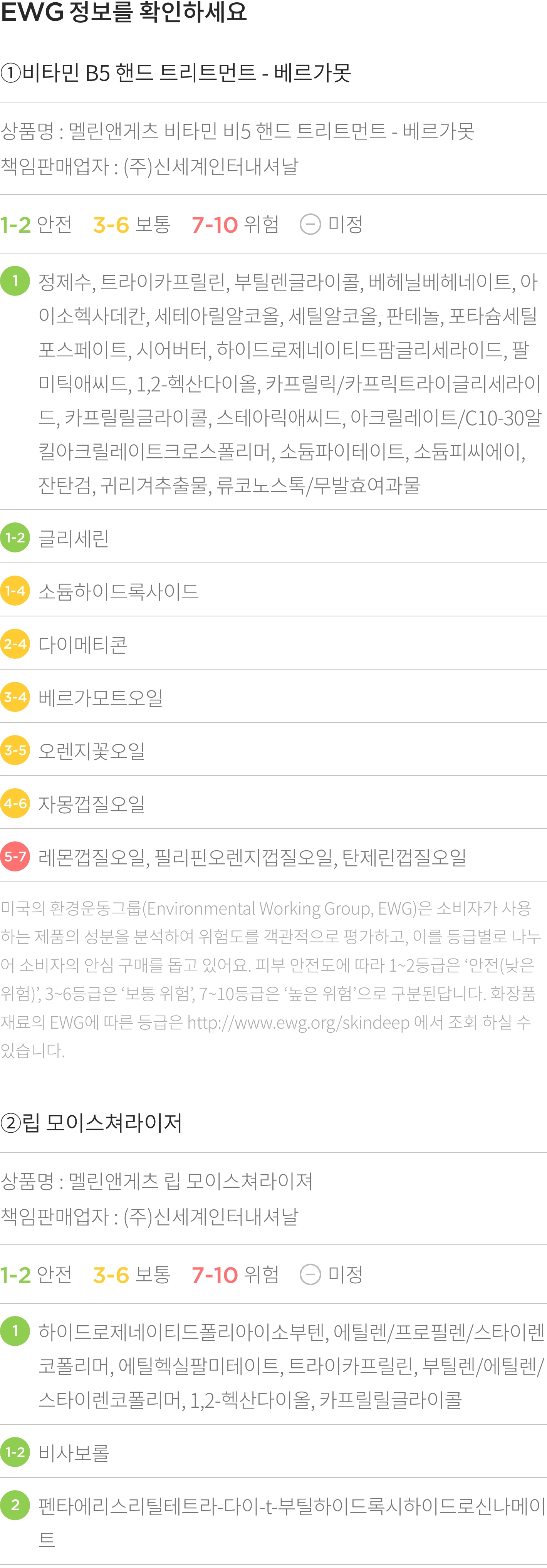Click the yellow 1-4 badge for 소듐하이드록사이드
547x1568 pixels.
click(x=15, y=591)
